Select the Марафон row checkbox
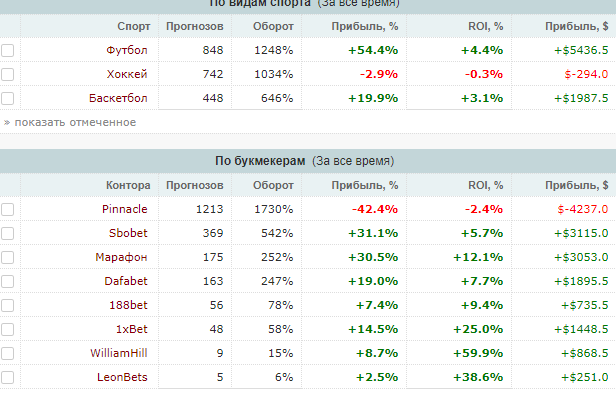The image size is (616, 399). (x=7, y=258)
